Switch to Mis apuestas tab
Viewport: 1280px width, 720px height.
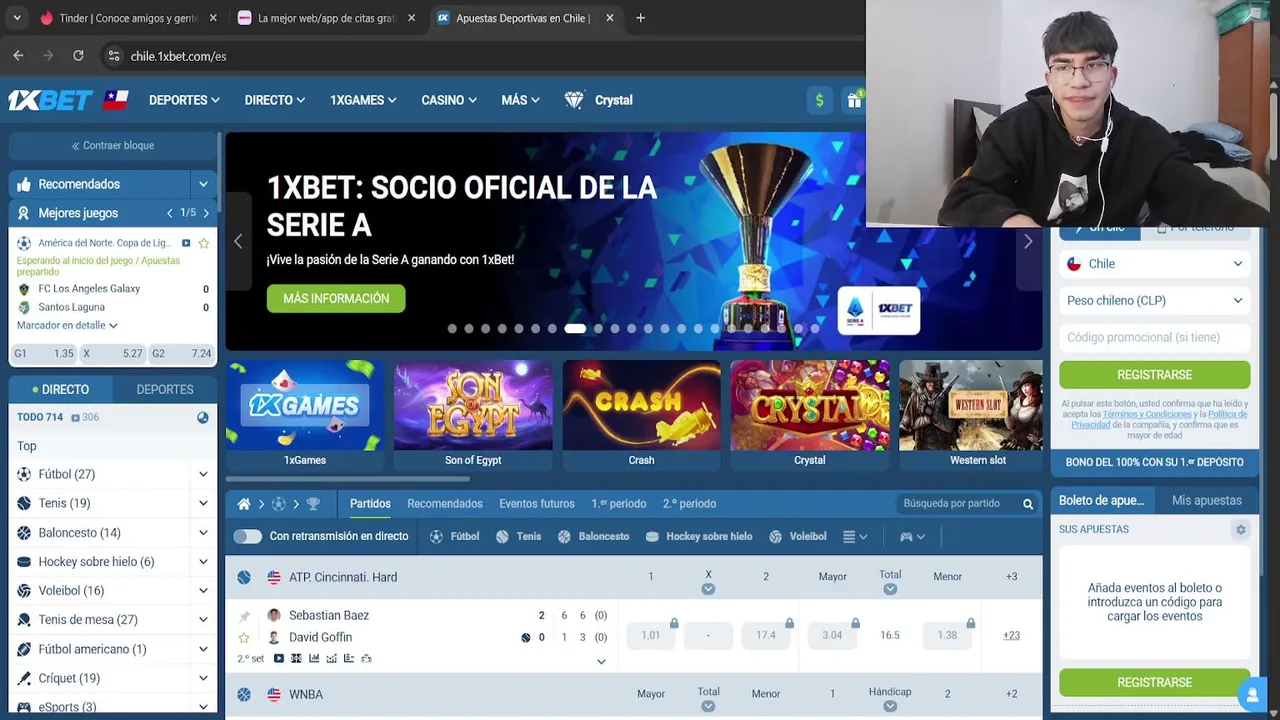(x=1206, y=500)
